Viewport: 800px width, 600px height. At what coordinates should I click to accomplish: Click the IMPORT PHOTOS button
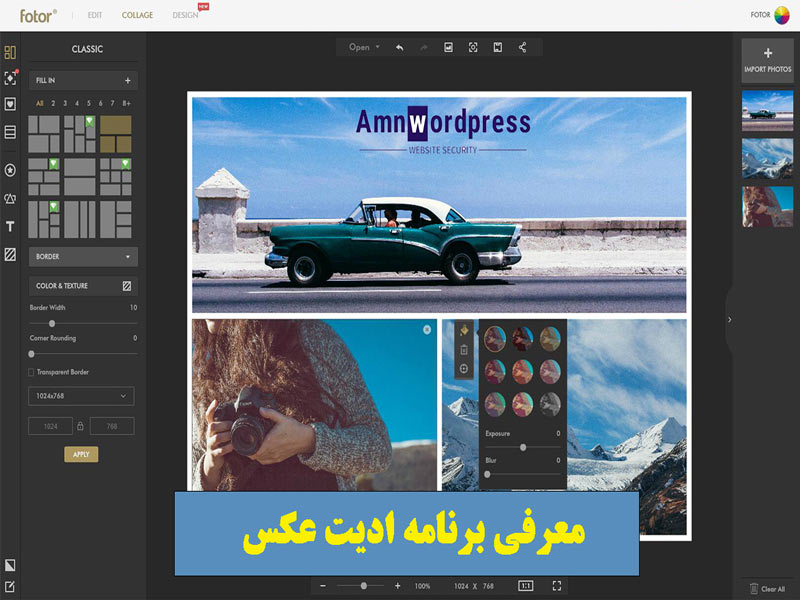(768, 61)
